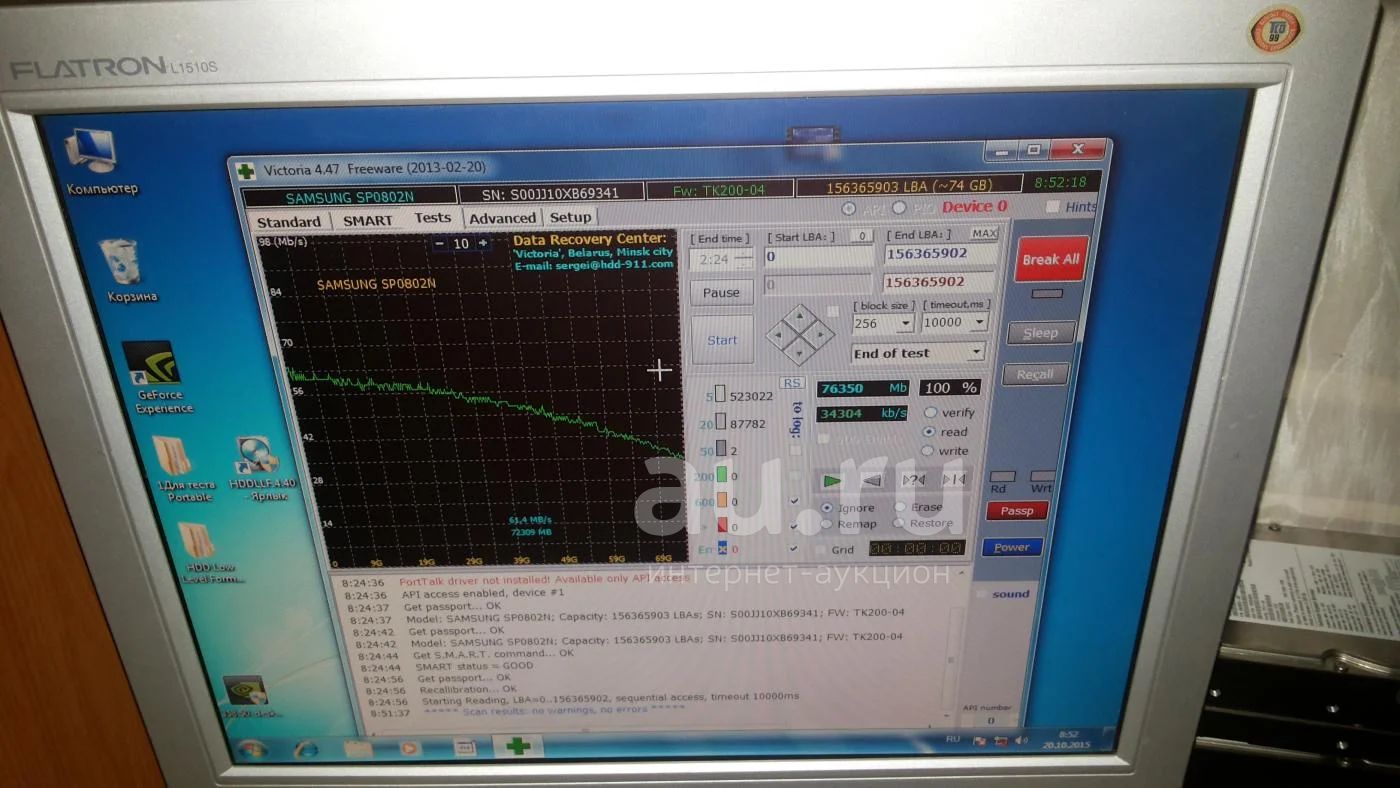1400x788 pixels.
Task: Open Internet Explorer from the taskbar
Action: tap(306, 748)
